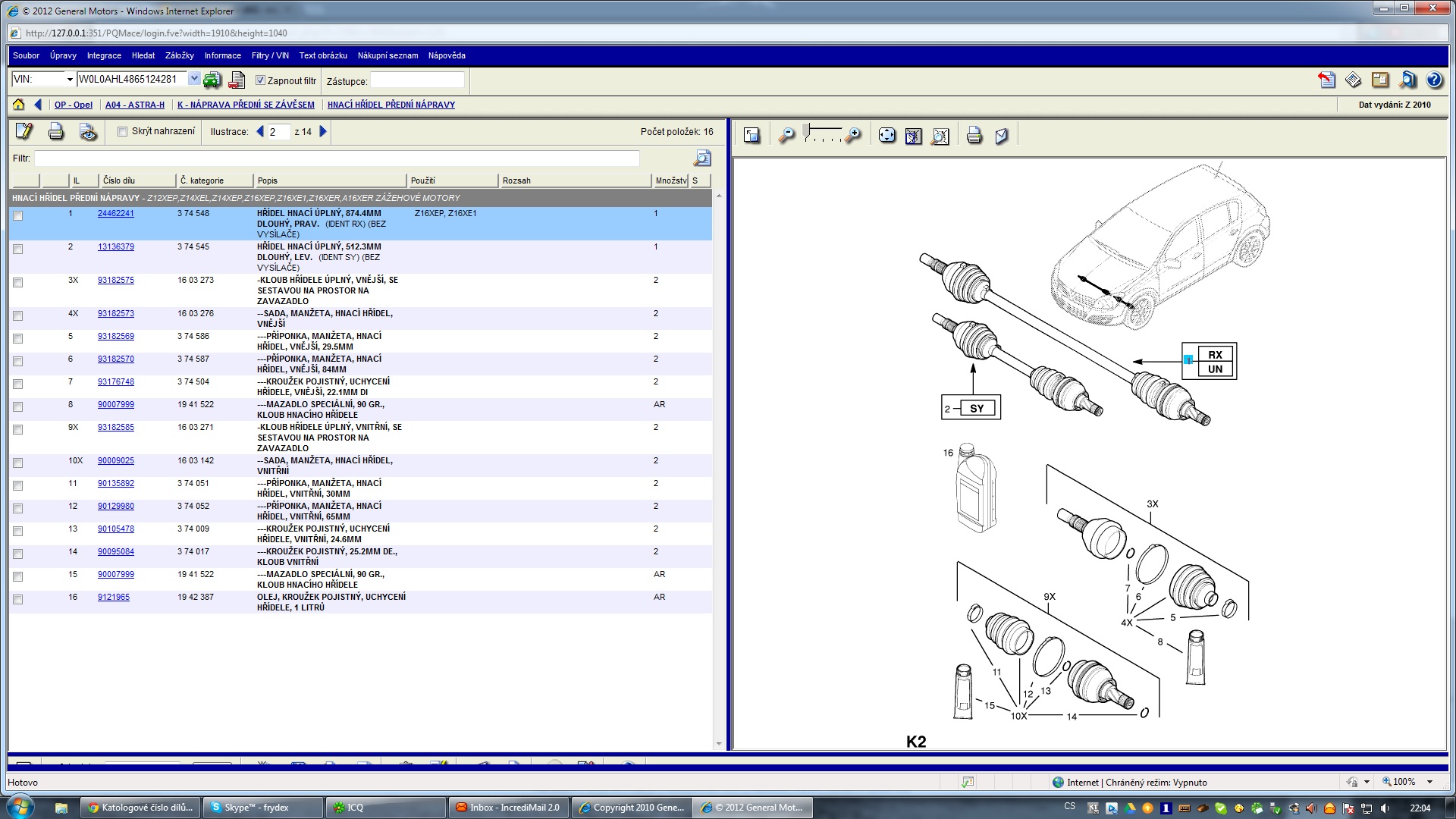Screen dimensions: 1456x819
Task: Enable the Skrýt nahrazení checkbox
Action: click(122, 131)
